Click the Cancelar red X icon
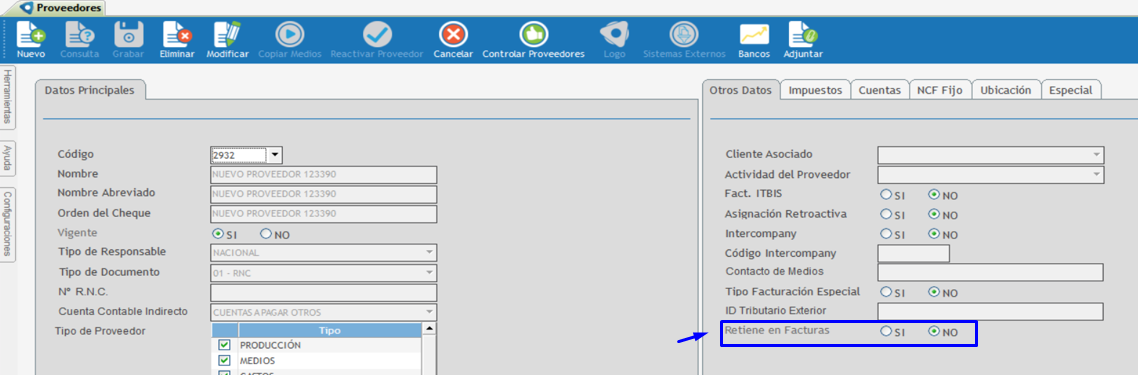 tap(454, 34)
